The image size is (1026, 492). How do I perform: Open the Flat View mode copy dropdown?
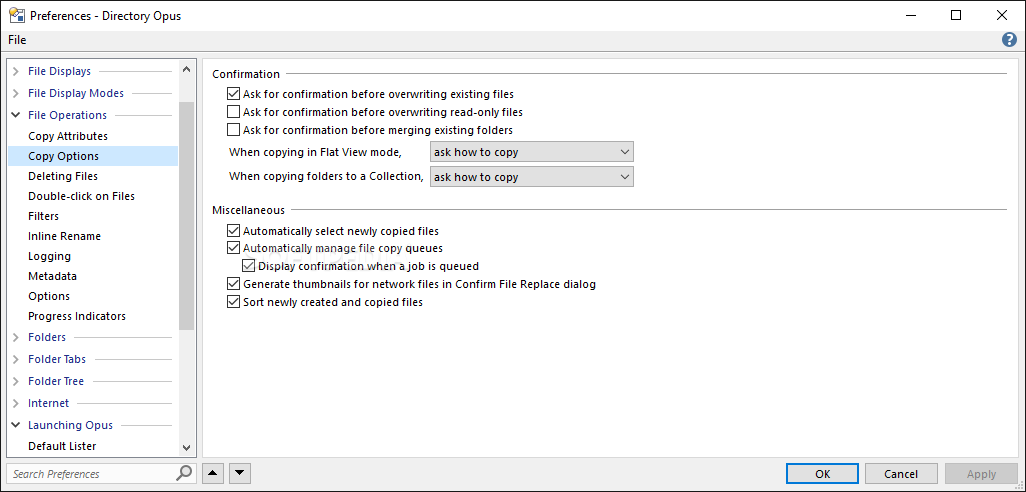coord(531,152)
